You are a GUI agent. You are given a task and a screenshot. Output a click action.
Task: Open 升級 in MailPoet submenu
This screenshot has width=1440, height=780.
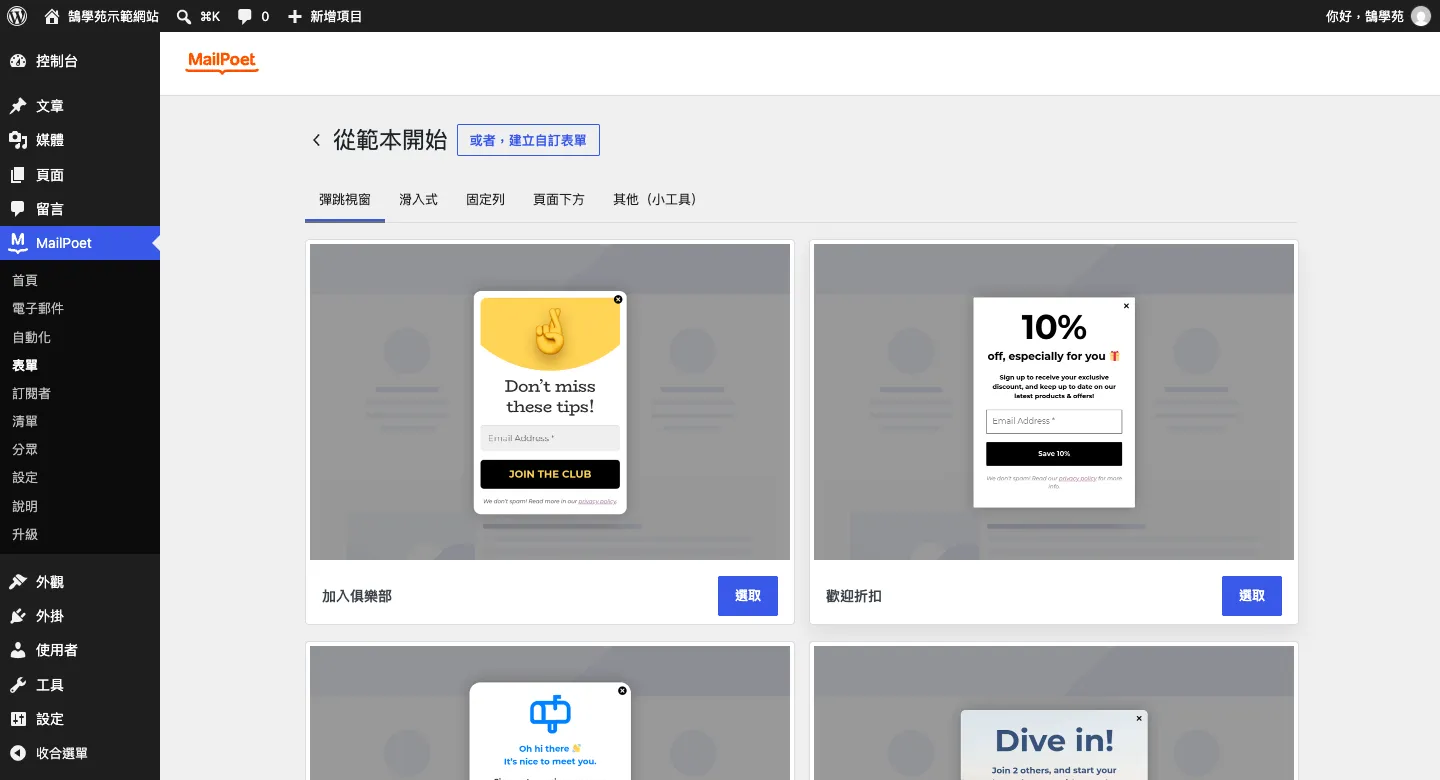tap(25, 535)
